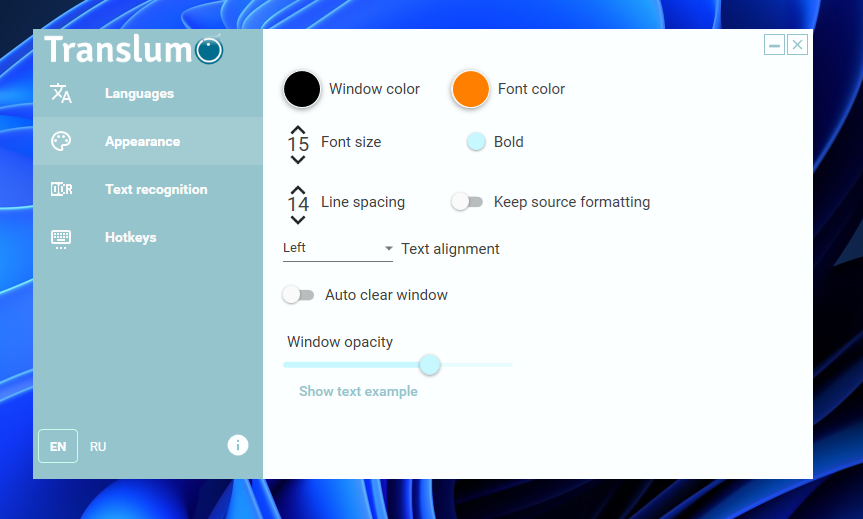Click the Hotkeys keyboard icon

[61, 237]
